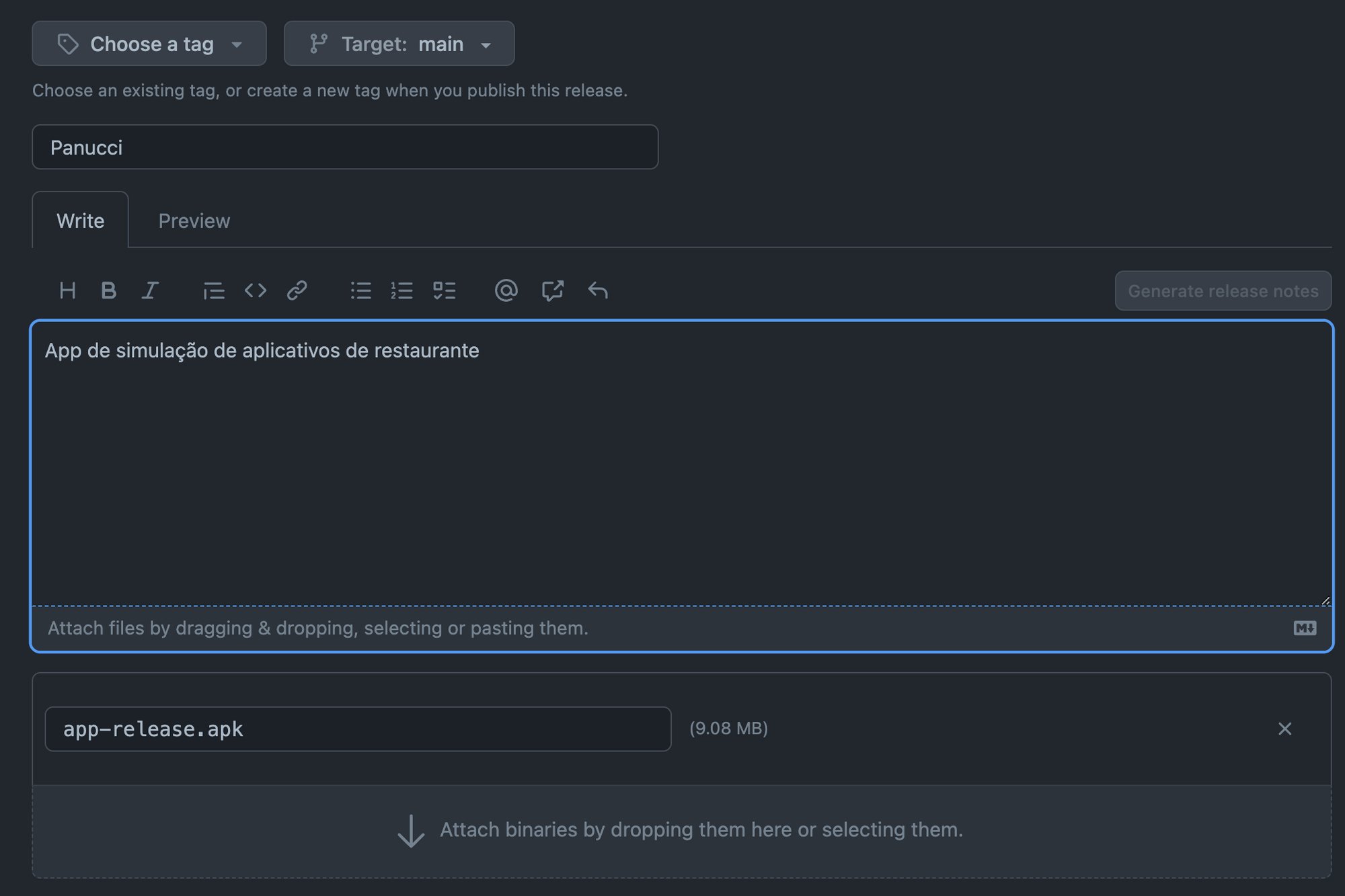Insert a bulleted list
The width and height of the screenshot is (1345, 896).
point(360,290)
